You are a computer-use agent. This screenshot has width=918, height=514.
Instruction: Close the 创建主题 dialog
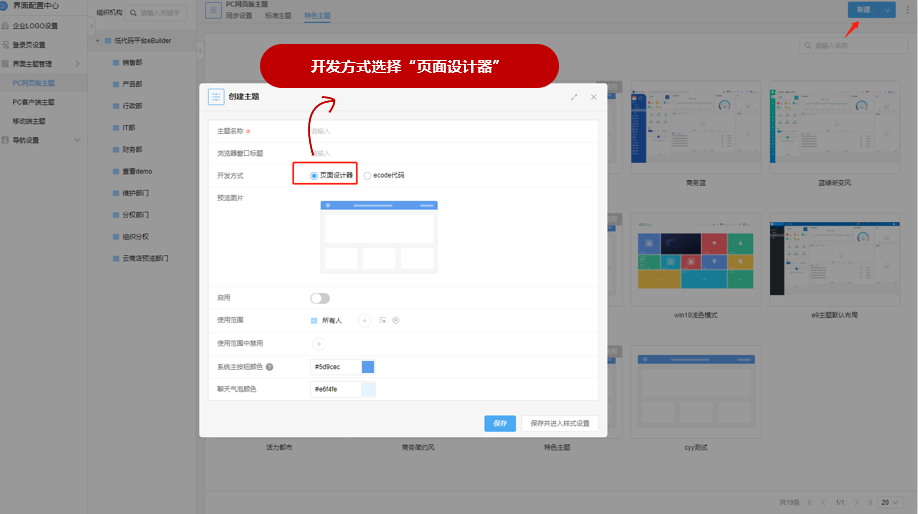pos(594,97)
